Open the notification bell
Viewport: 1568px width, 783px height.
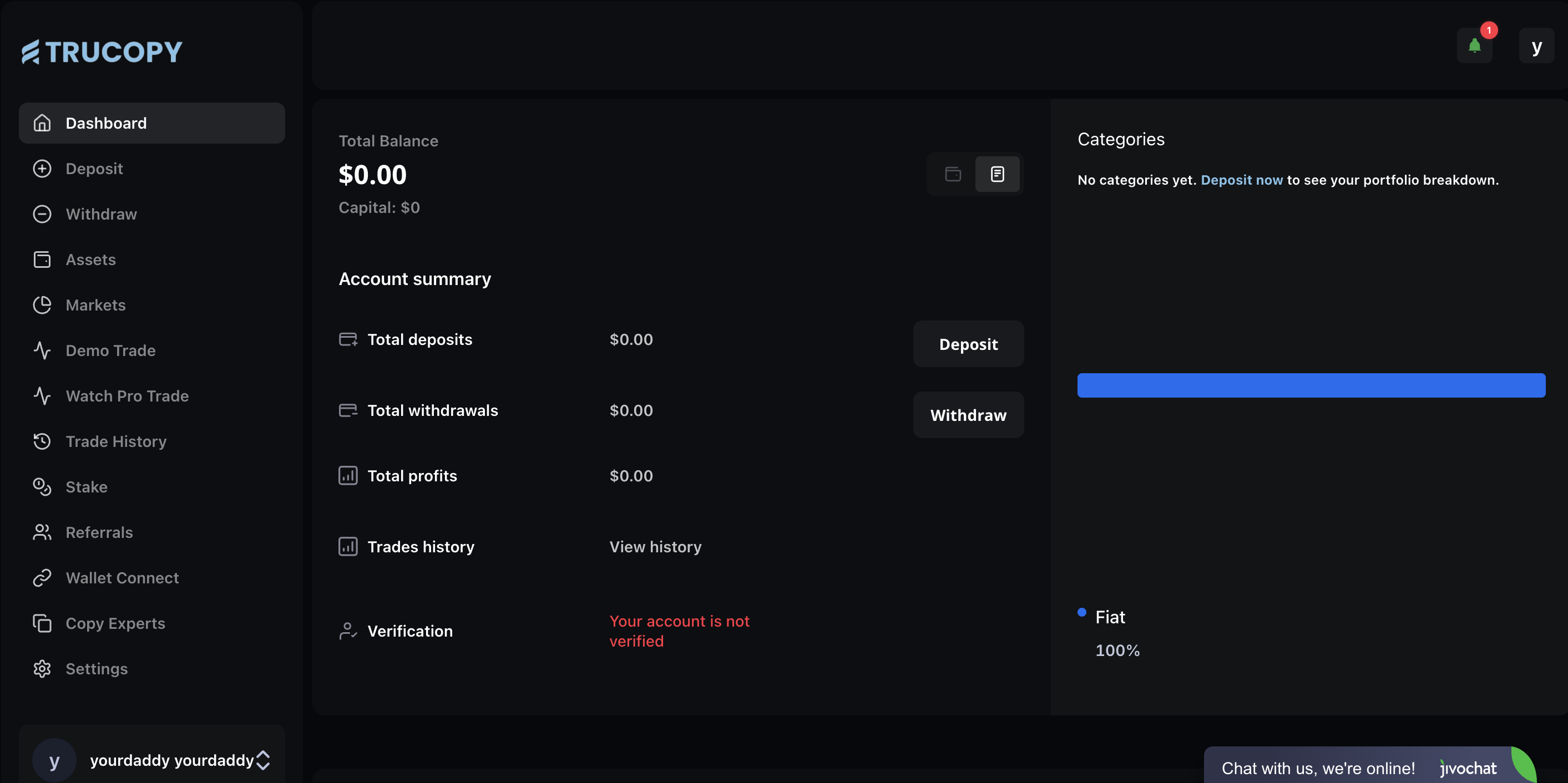tap(1474, 45)
